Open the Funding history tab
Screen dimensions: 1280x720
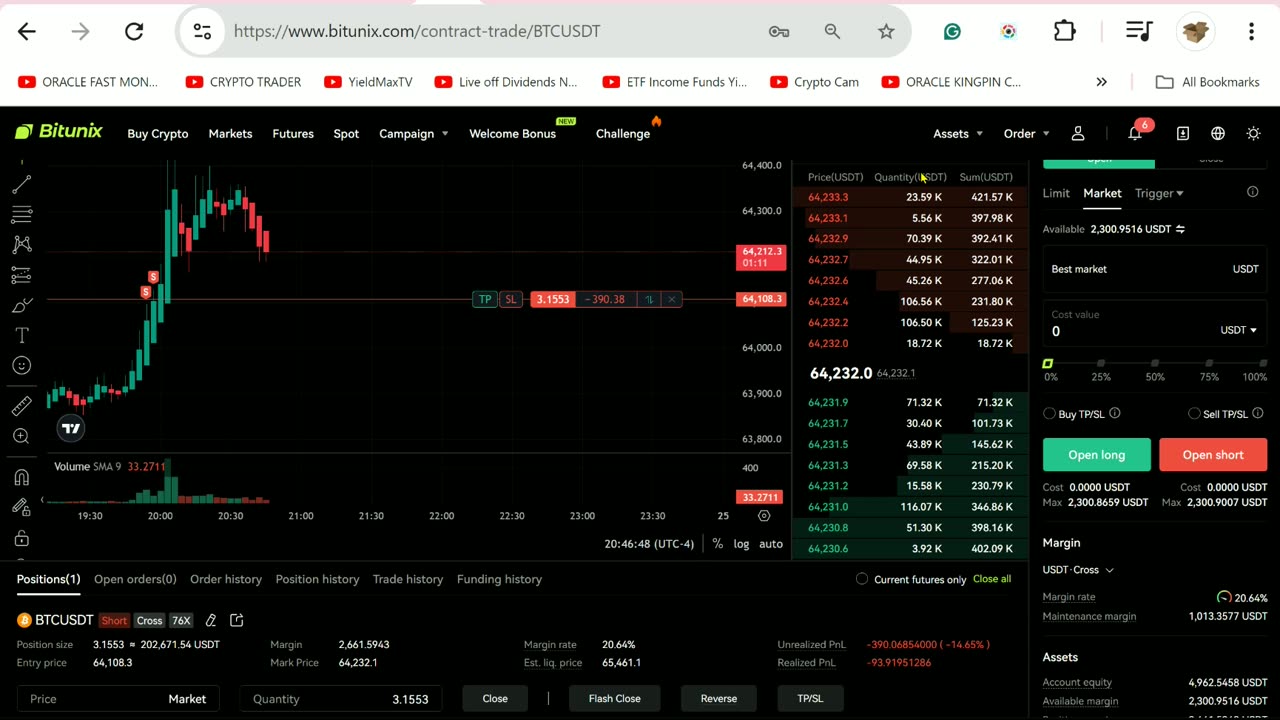pos(499,579)
